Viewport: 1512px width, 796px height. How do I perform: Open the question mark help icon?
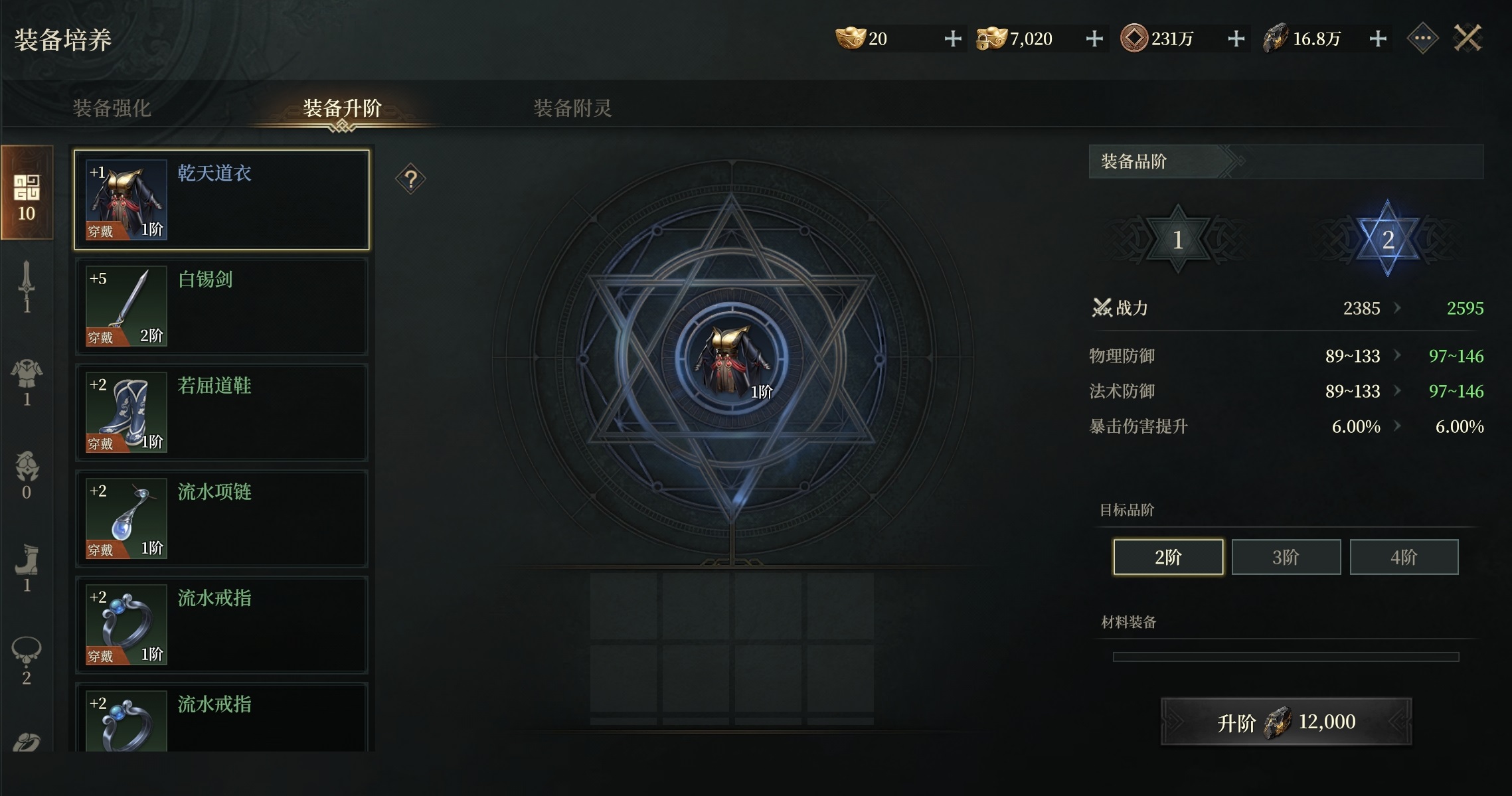click(x=410, y=179)
